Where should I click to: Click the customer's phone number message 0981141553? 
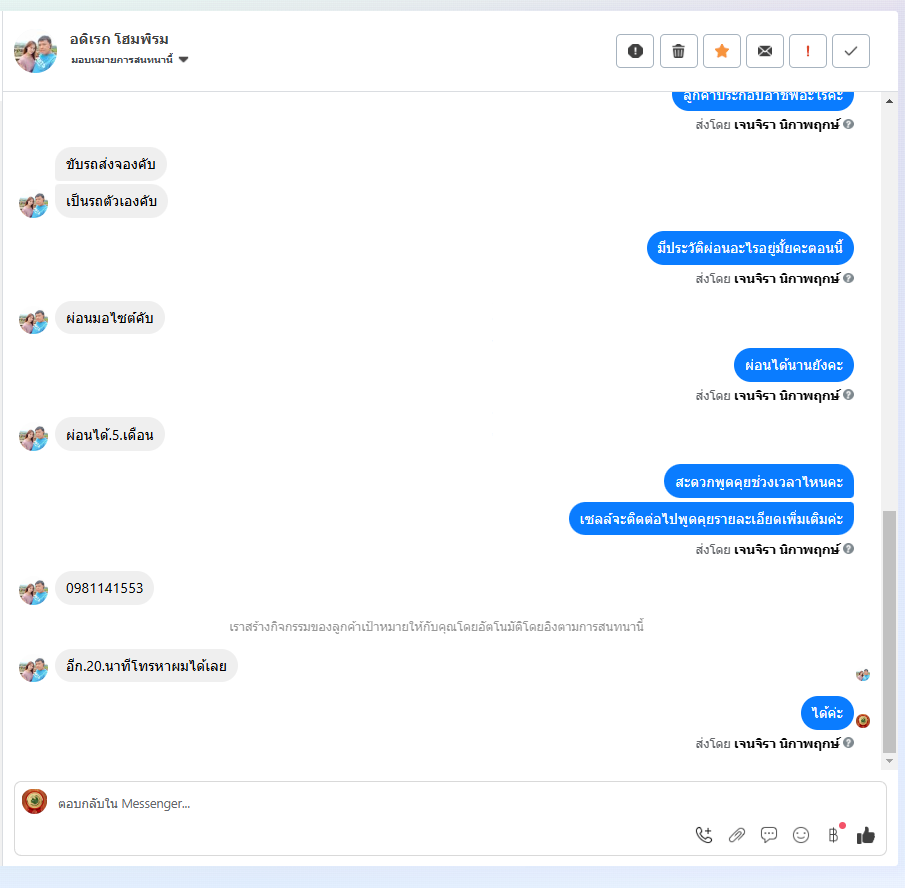(x=104, y=588)
